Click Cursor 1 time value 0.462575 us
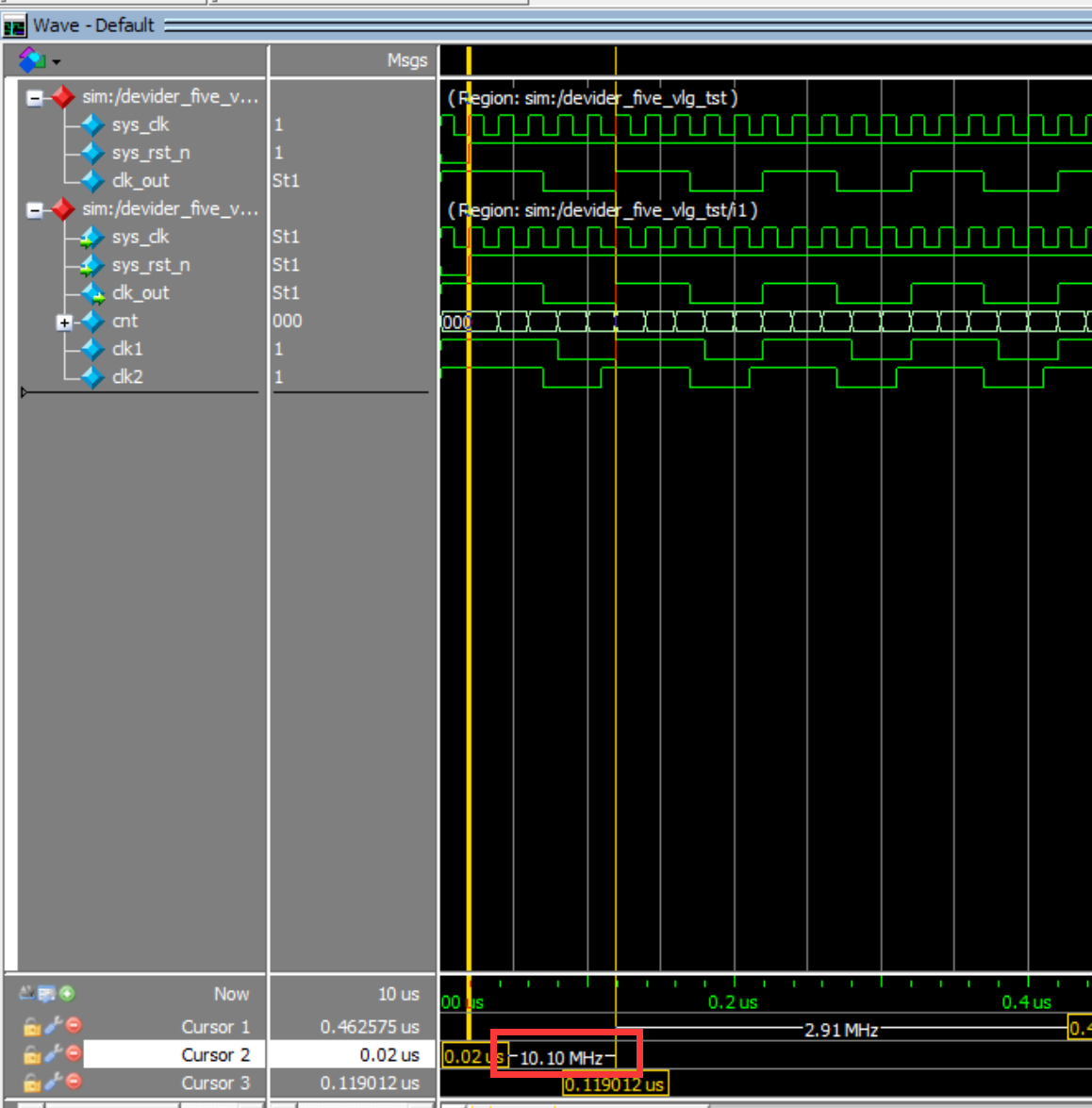1092x1108 pixels. click(x=370, y=1027)
